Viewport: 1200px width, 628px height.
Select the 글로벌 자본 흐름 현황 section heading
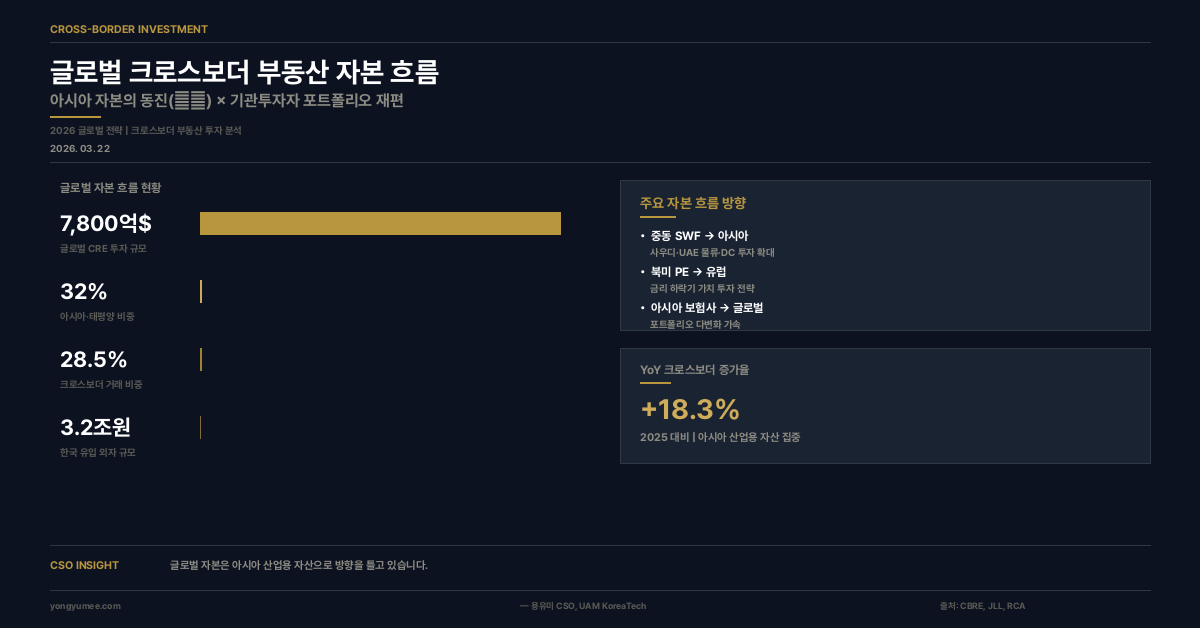110,188
